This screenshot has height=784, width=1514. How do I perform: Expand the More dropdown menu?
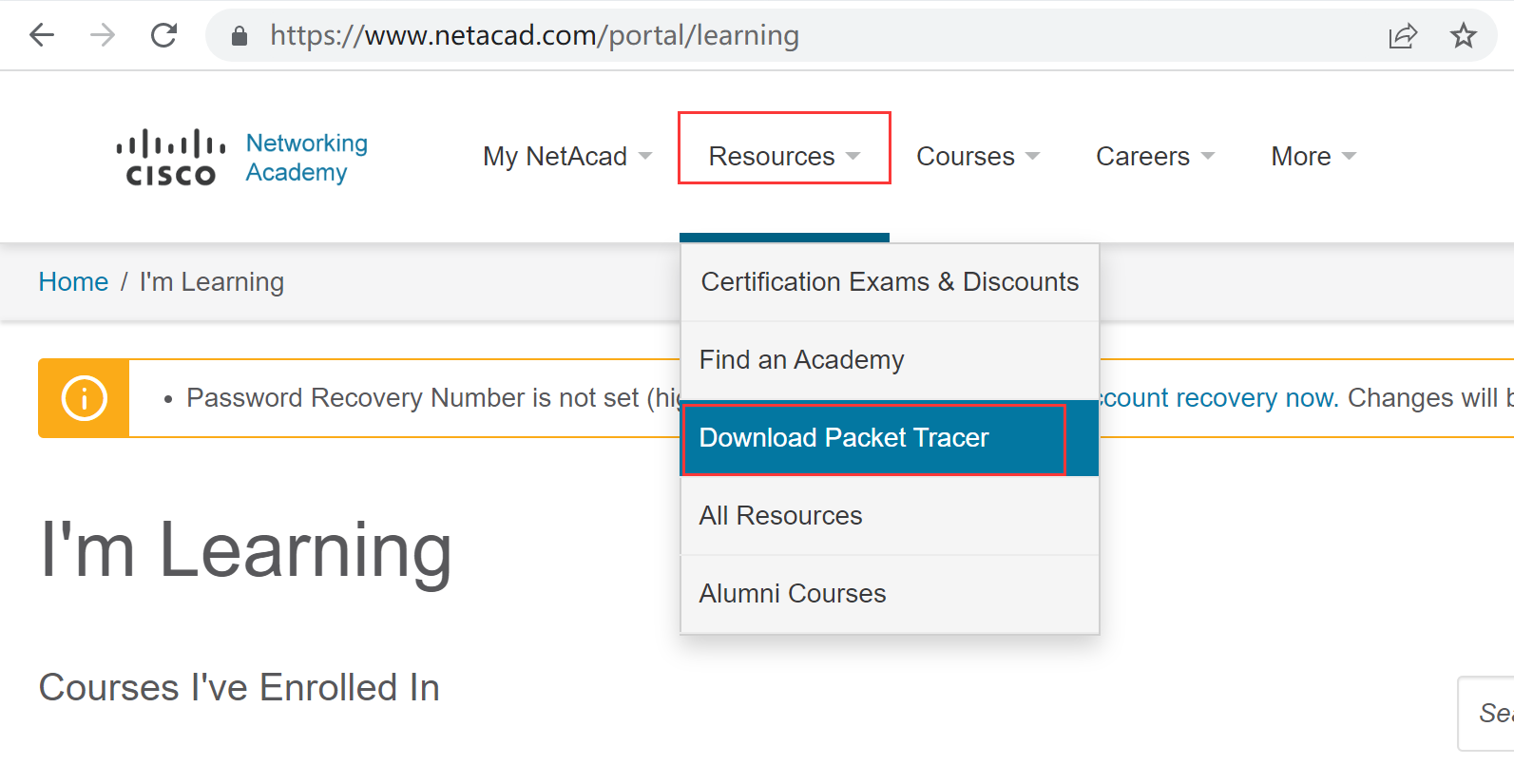pos(1313,156)
